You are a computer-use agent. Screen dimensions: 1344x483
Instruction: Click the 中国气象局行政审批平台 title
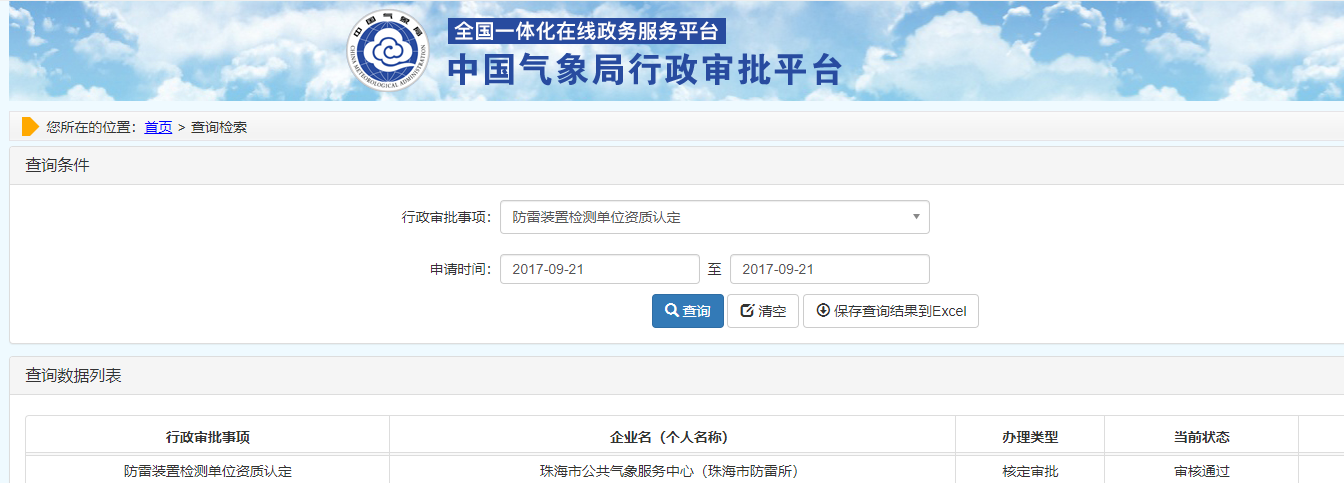pos(645,70)
